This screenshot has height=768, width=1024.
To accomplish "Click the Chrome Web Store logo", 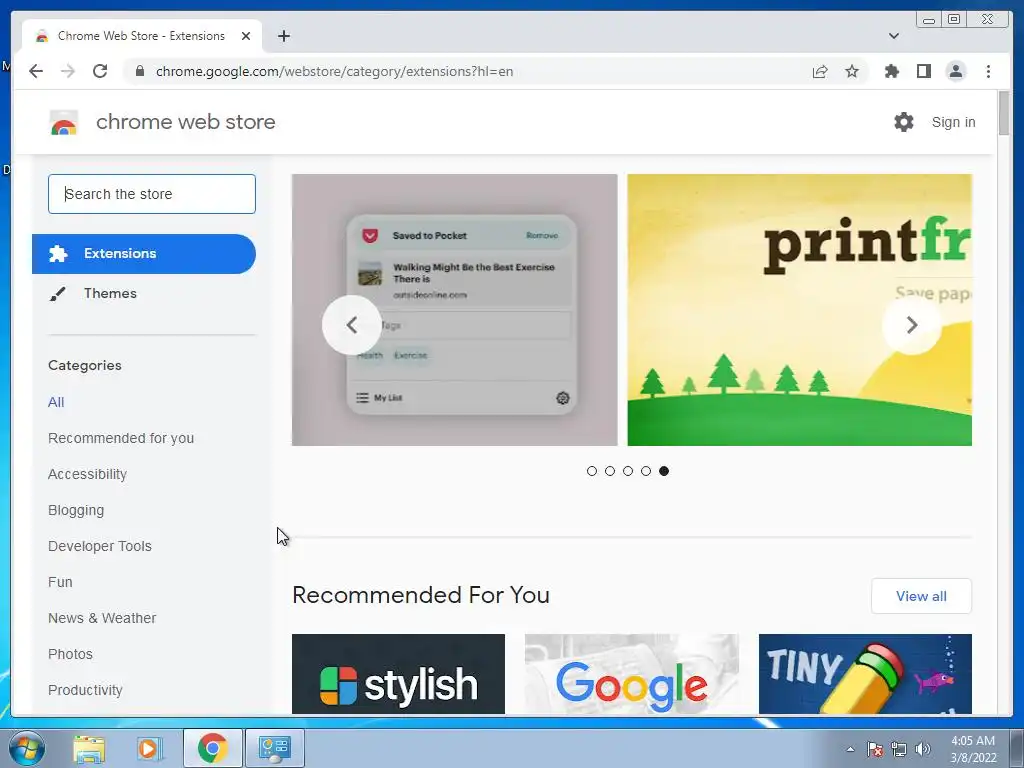I will [64, 122].
